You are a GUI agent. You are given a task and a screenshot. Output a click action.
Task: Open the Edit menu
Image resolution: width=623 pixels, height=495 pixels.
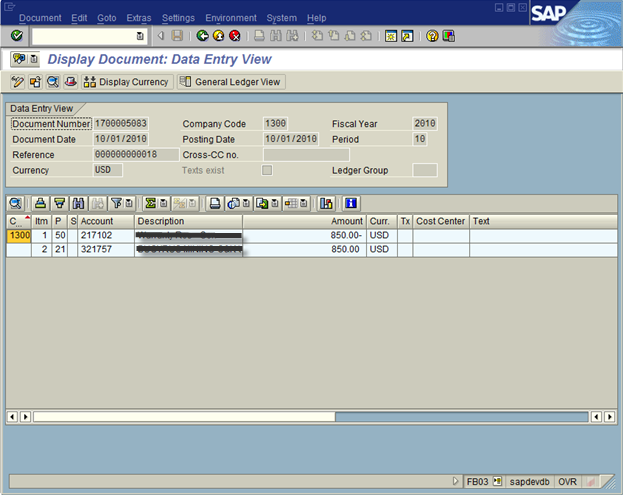[79, 18]
